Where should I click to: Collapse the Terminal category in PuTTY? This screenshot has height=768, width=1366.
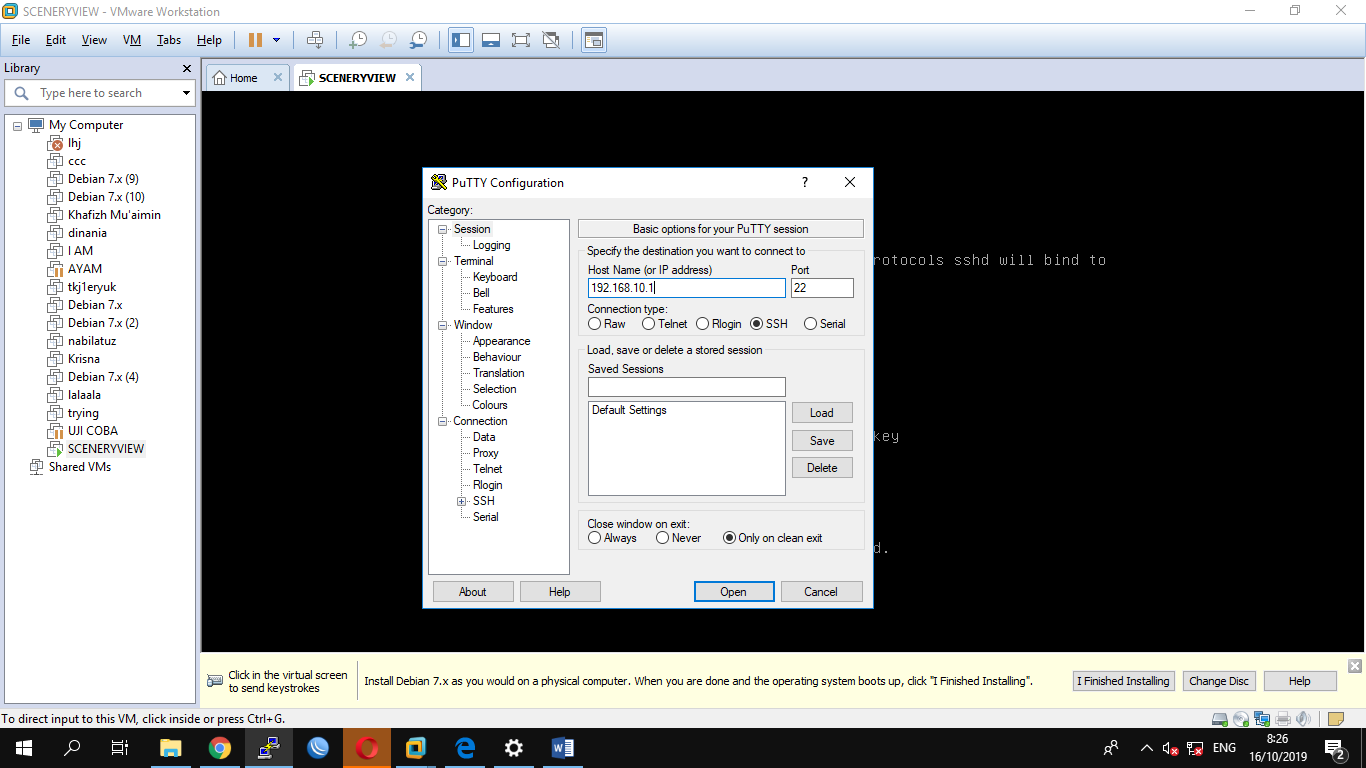[442, 261]
